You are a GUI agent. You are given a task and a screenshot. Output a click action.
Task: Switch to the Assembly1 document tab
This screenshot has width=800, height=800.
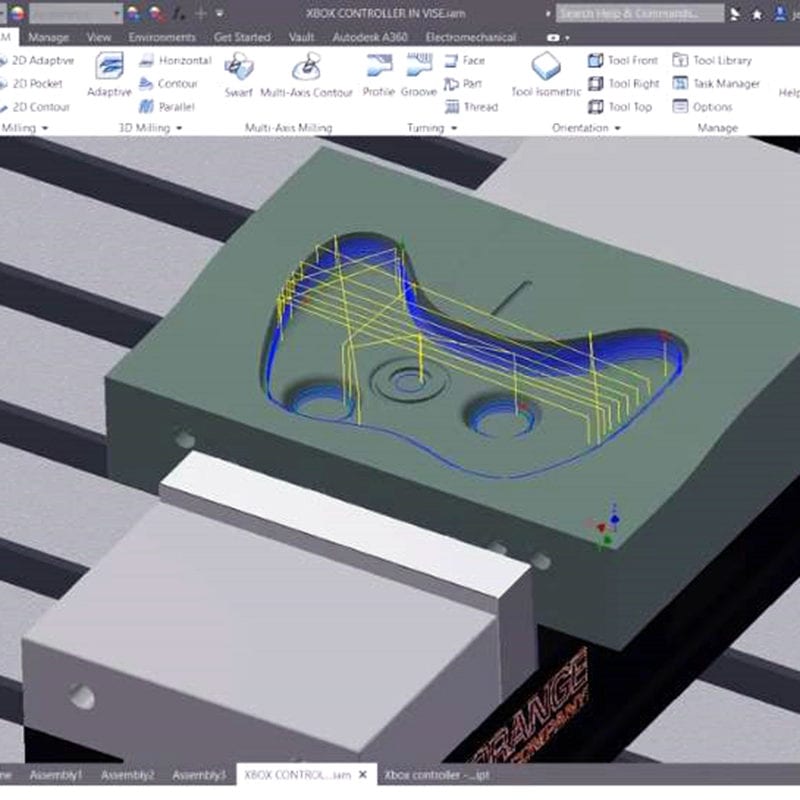tap(56, 775)
